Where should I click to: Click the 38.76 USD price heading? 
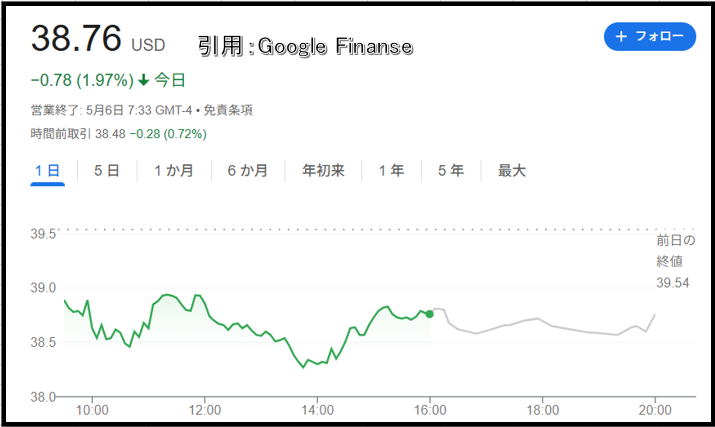(x=98, y=38)
